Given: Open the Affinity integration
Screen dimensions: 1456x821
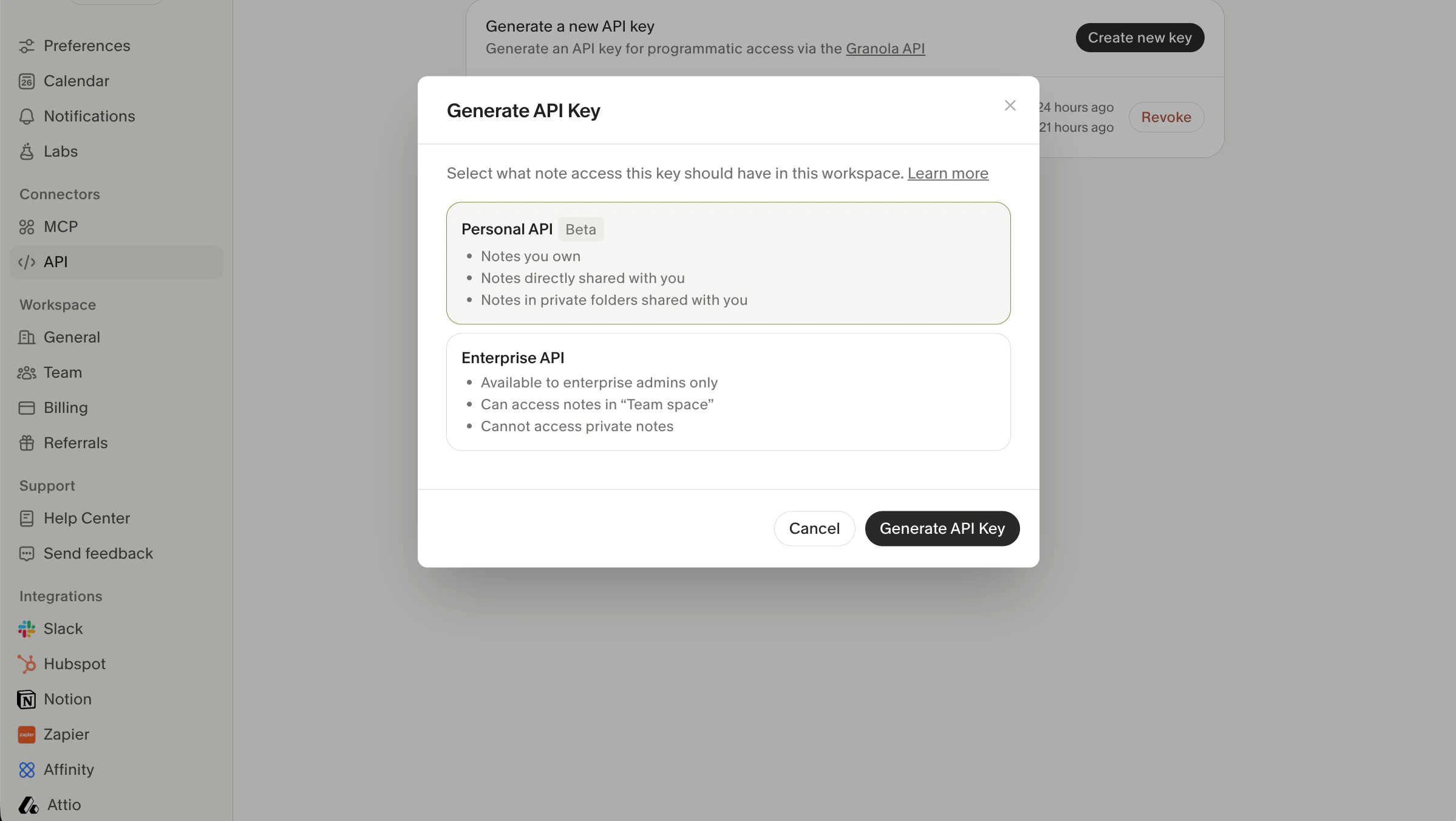Looking at the screenshot, I should (69, 769).
